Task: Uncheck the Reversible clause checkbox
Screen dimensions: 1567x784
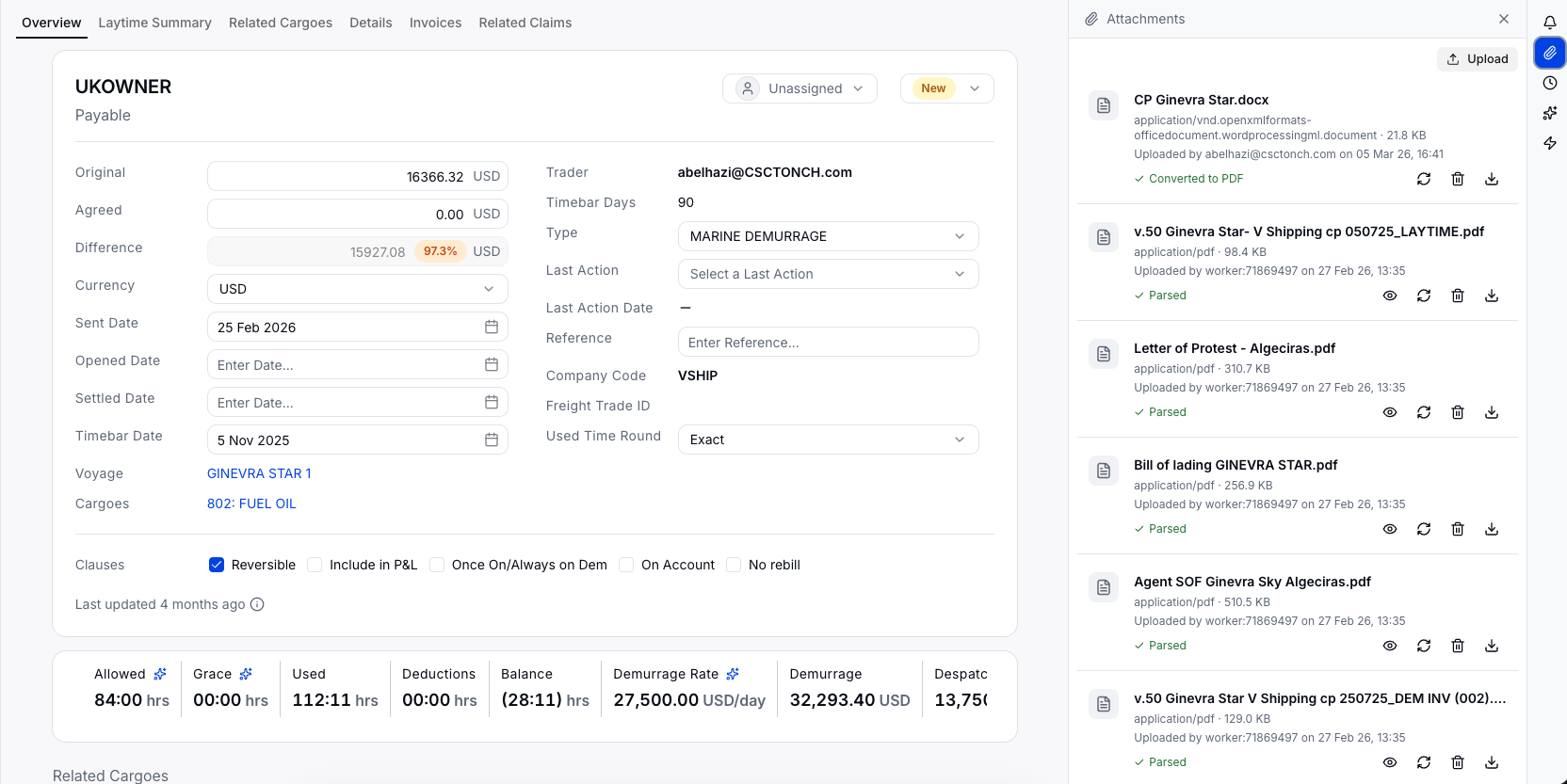Action: tap(217, 565)
